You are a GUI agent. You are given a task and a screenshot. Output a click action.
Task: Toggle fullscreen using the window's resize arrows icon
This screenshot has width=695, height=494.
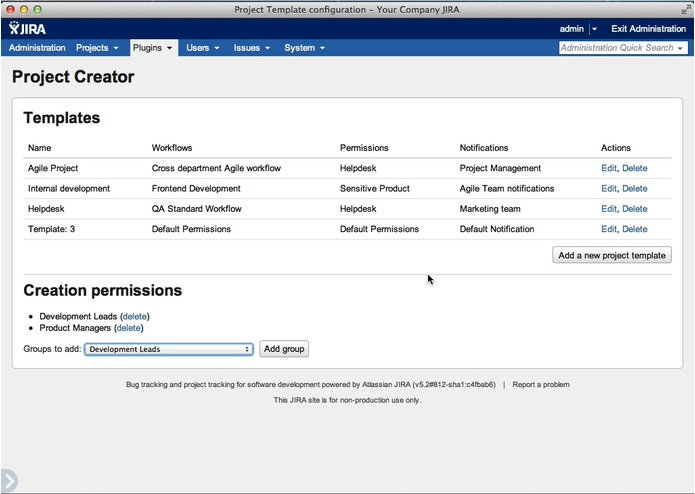686,9
